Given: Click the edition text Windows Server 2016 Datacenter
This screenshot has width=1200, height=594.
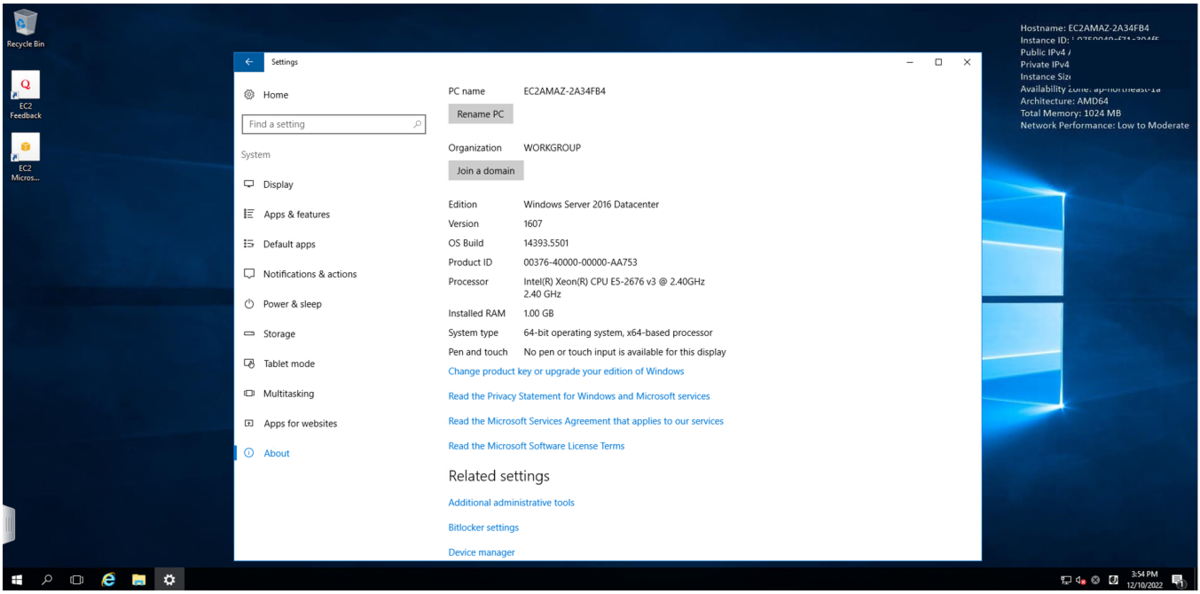Looking at the screenshot, I should pos(591,204).
